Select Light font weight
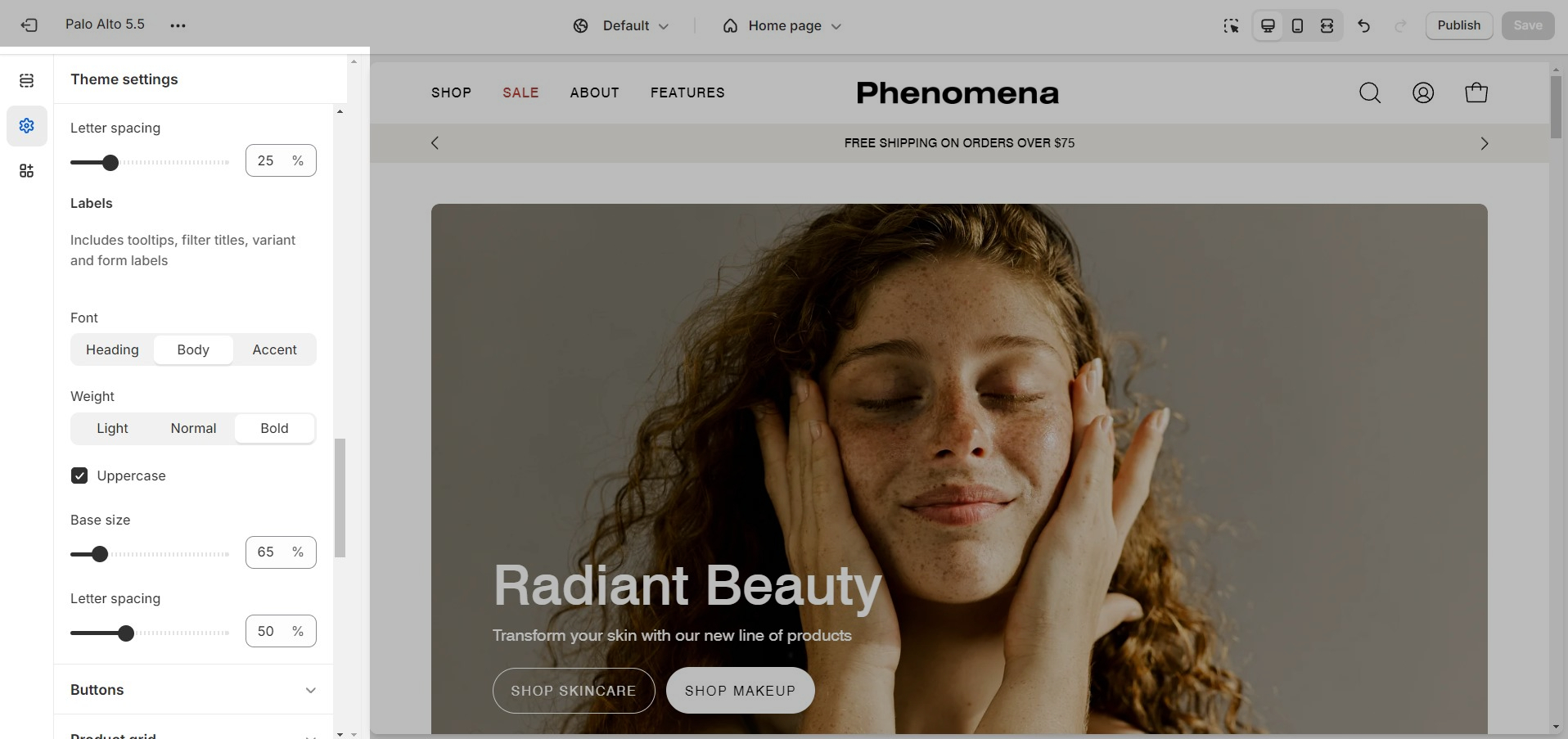The image size is (1568, 739). 112,428
